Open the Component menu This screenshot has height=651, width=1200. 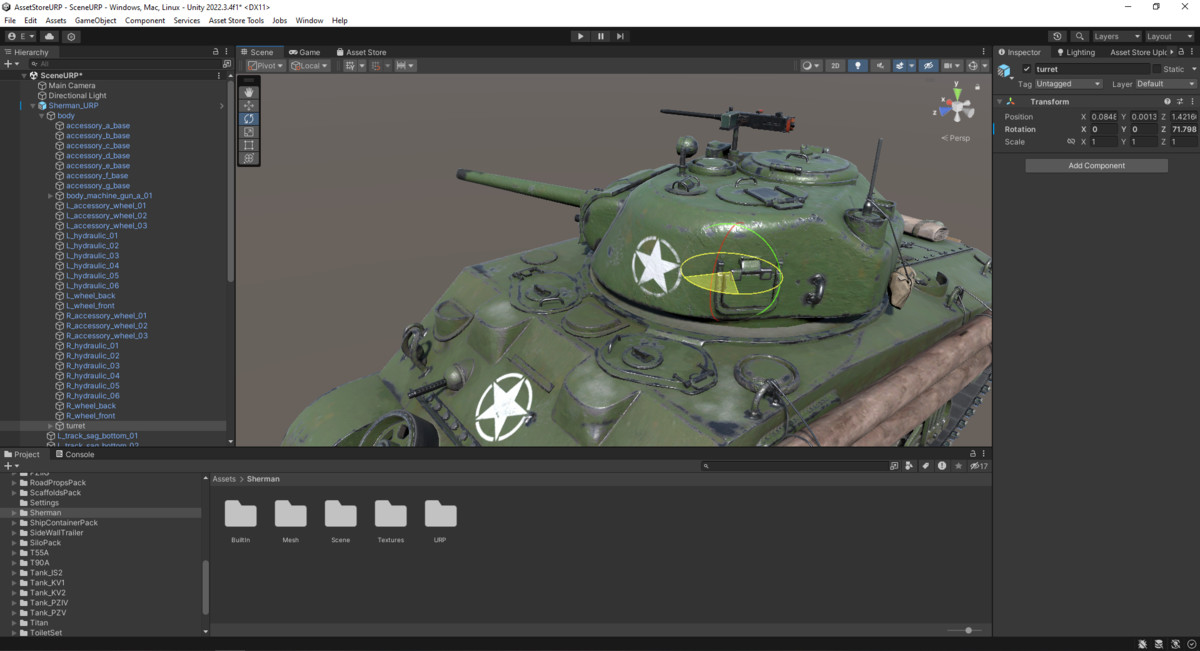pyautogui.click(x=145, y=20)
